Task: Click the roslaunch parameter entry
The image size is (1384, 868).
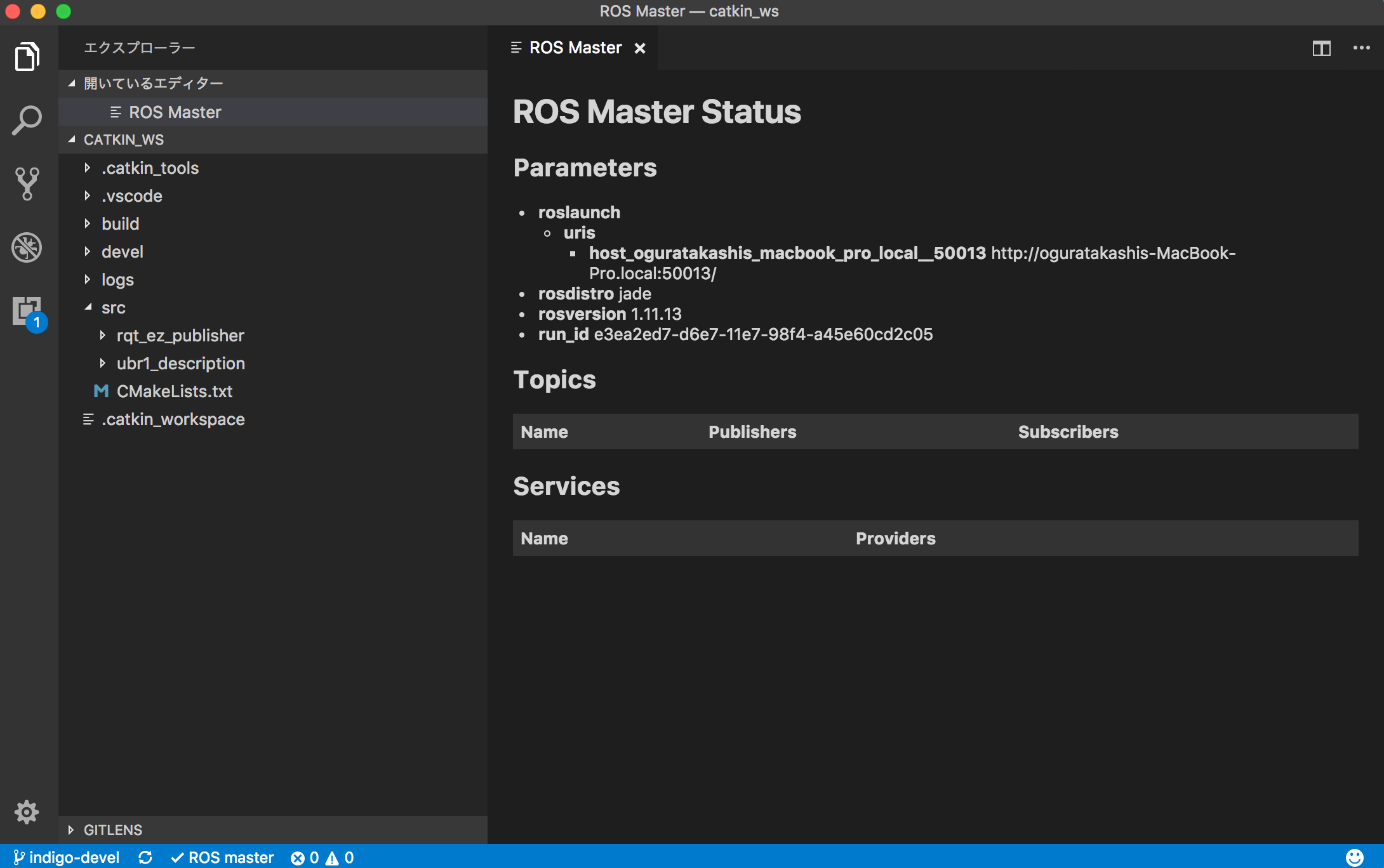Action: pyautogui.click(x=579, y=212)
